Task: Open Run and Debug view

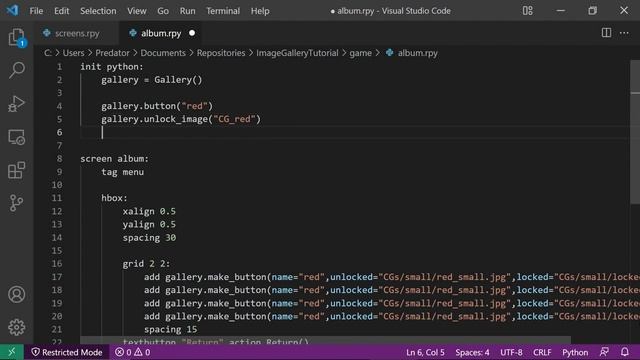Action: (x=16, y=104)
